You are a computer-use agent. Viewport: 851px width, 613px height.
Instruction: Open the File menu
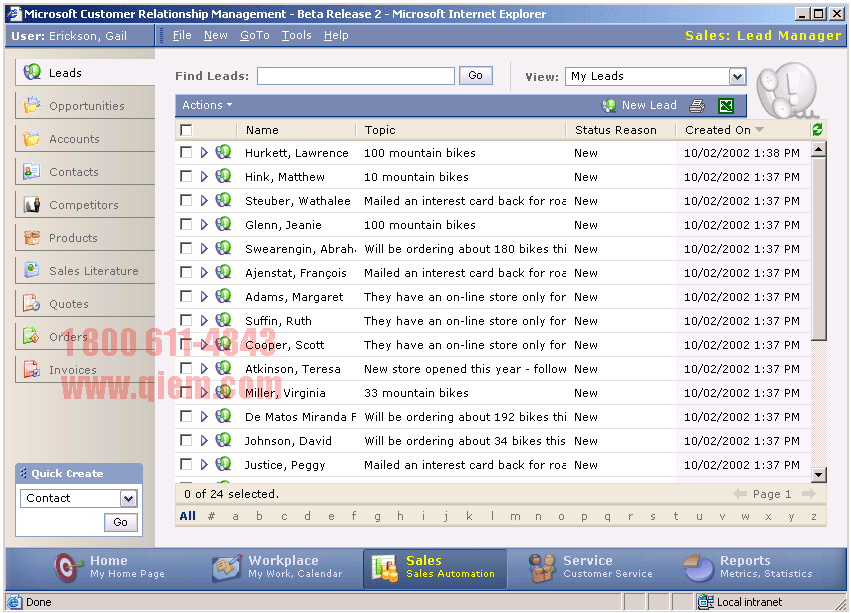point(182,35)
